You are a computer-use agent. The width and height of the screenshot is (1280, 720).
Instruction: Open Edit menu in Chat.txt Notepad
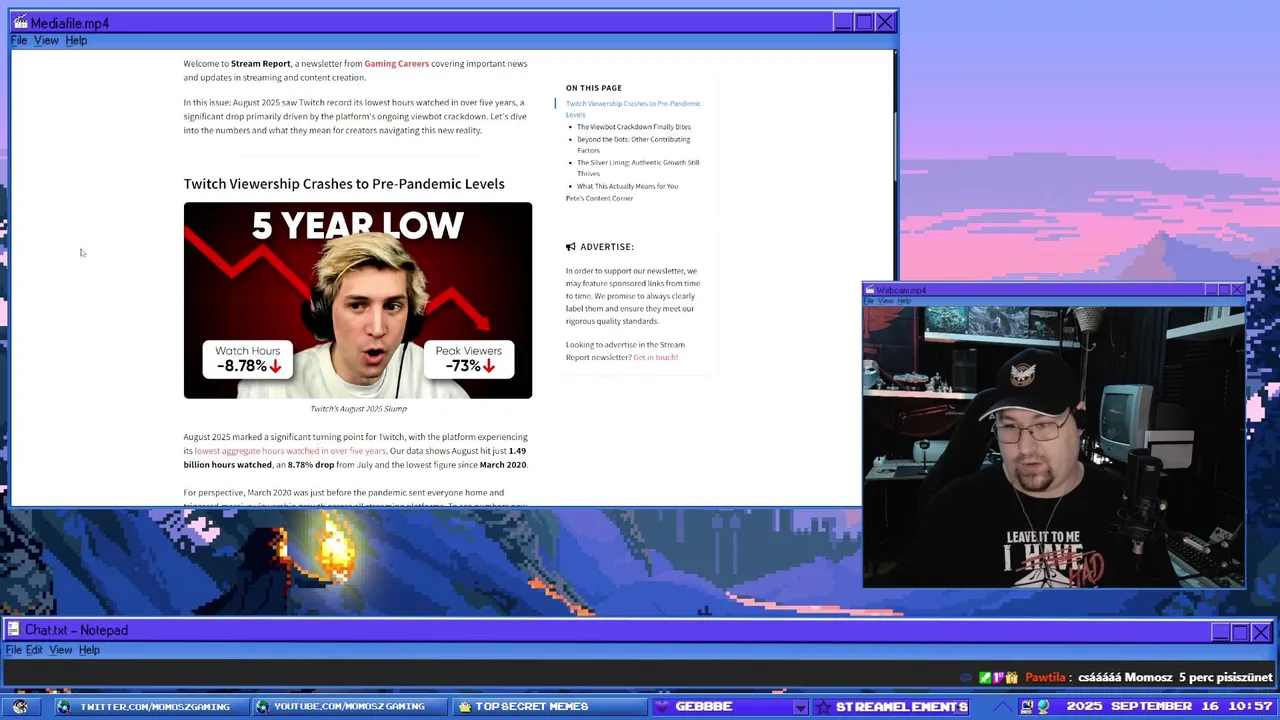point(34,650)
